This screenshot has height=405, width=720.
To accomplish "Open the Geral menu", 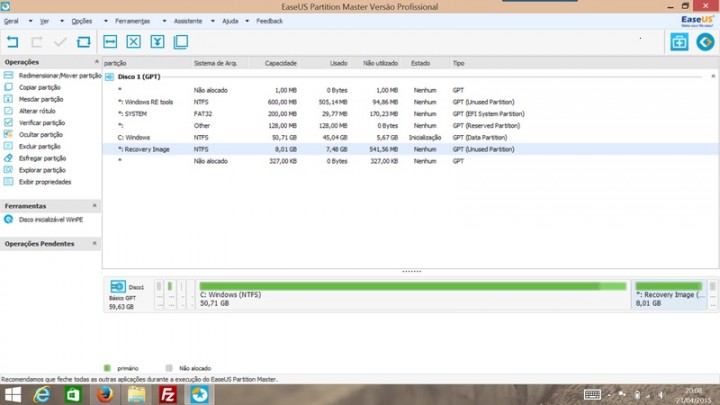I will (x=11, y=21).
